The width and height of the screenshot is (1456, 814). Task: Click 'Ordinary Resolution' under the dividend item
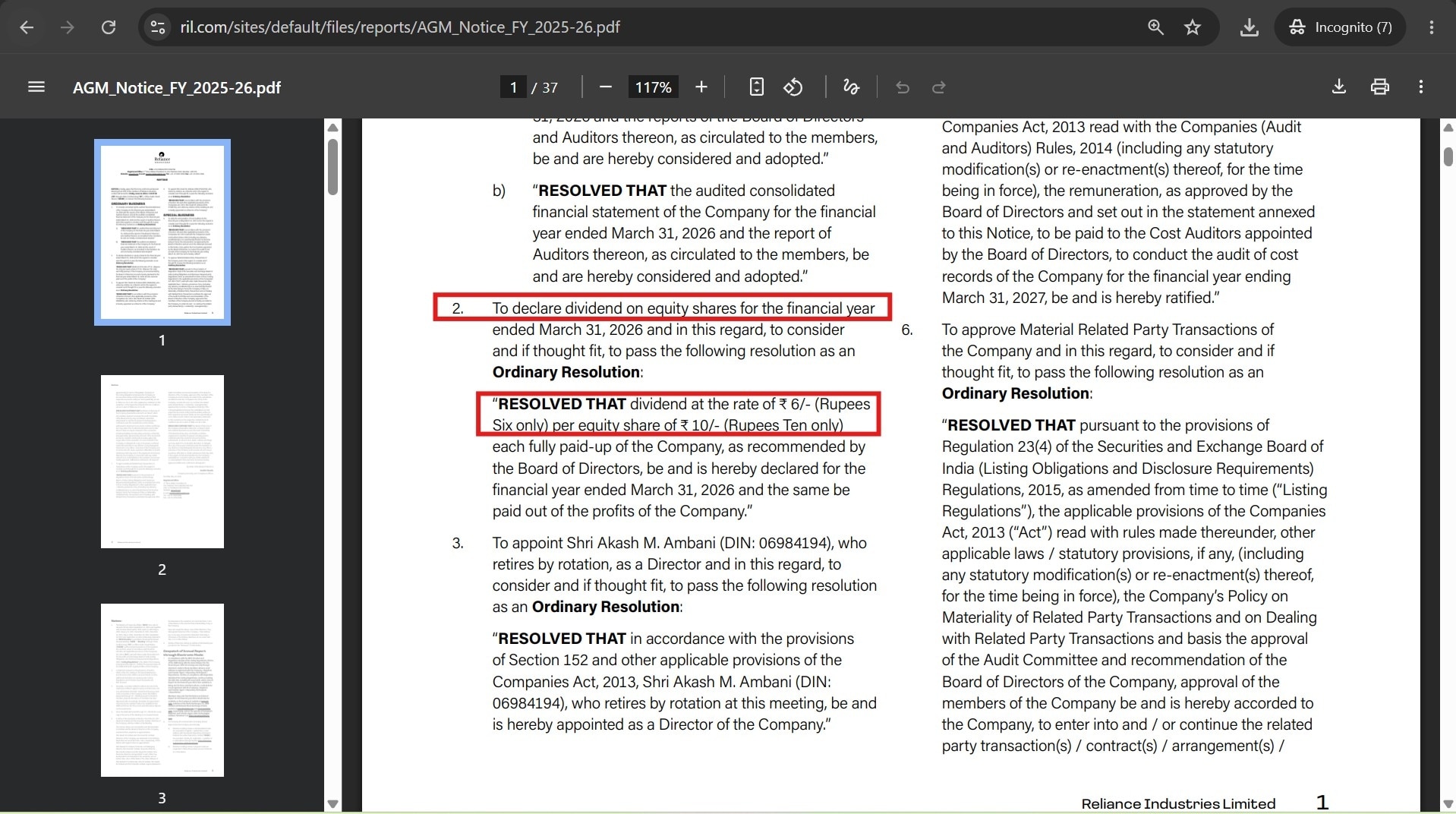pos(566,372)
